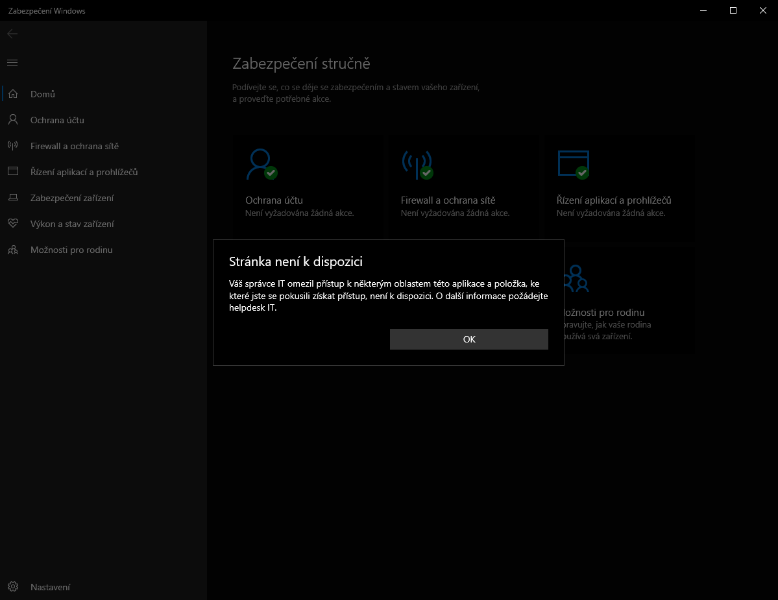
Task: Click the Ochrana účtu person icon in sidebar
Action: [x=13, y=120]
